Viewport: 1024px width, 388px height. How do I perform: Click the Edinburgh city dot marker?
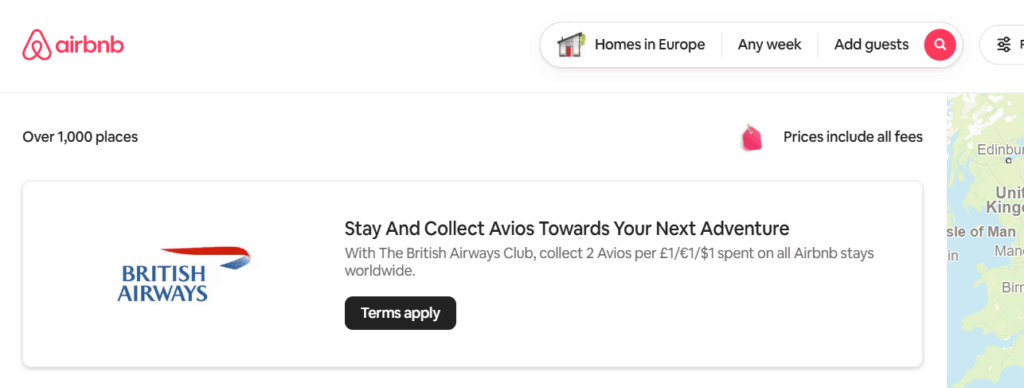tap(1009, 160)
